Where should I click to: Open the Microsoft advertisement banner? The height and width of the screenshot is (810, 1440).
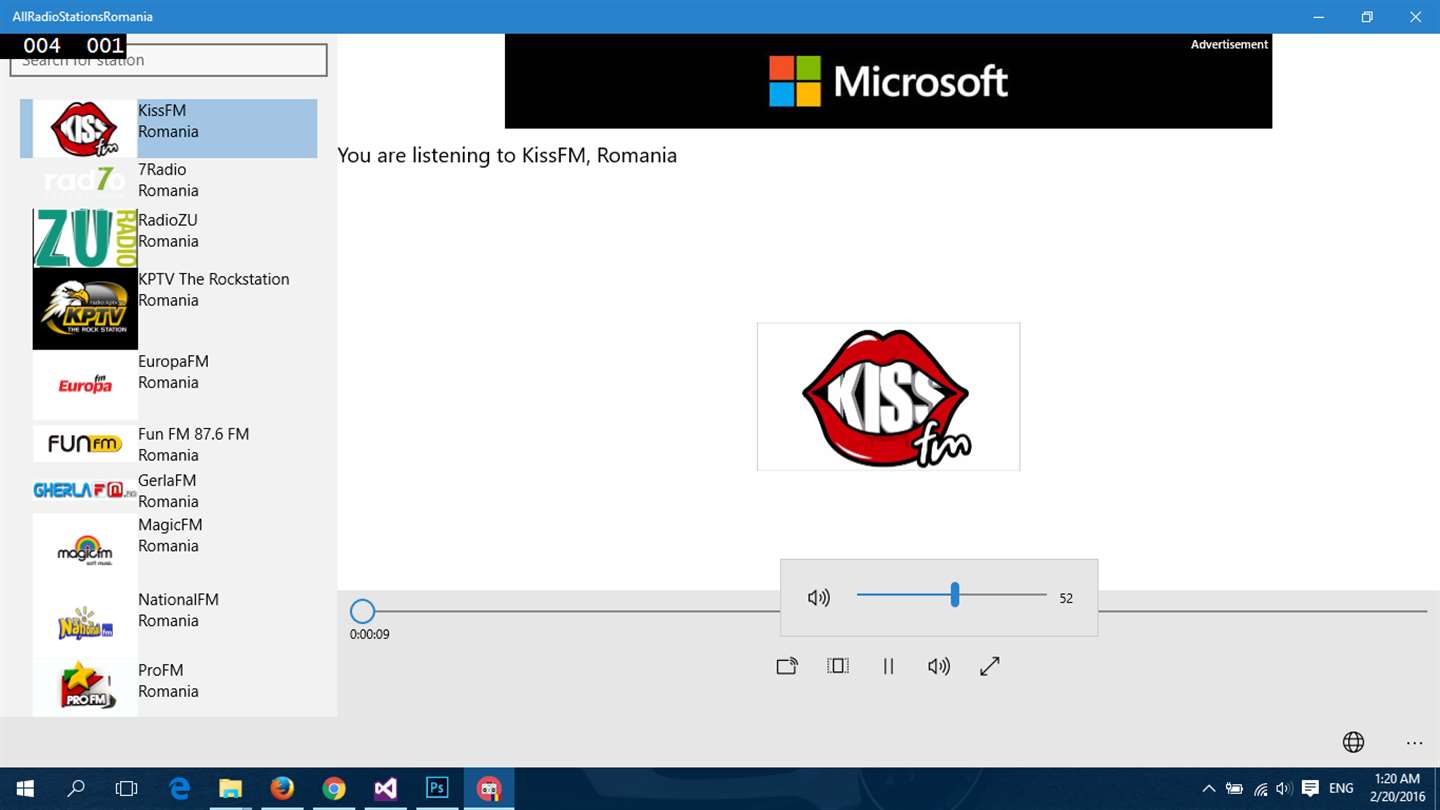888,81
